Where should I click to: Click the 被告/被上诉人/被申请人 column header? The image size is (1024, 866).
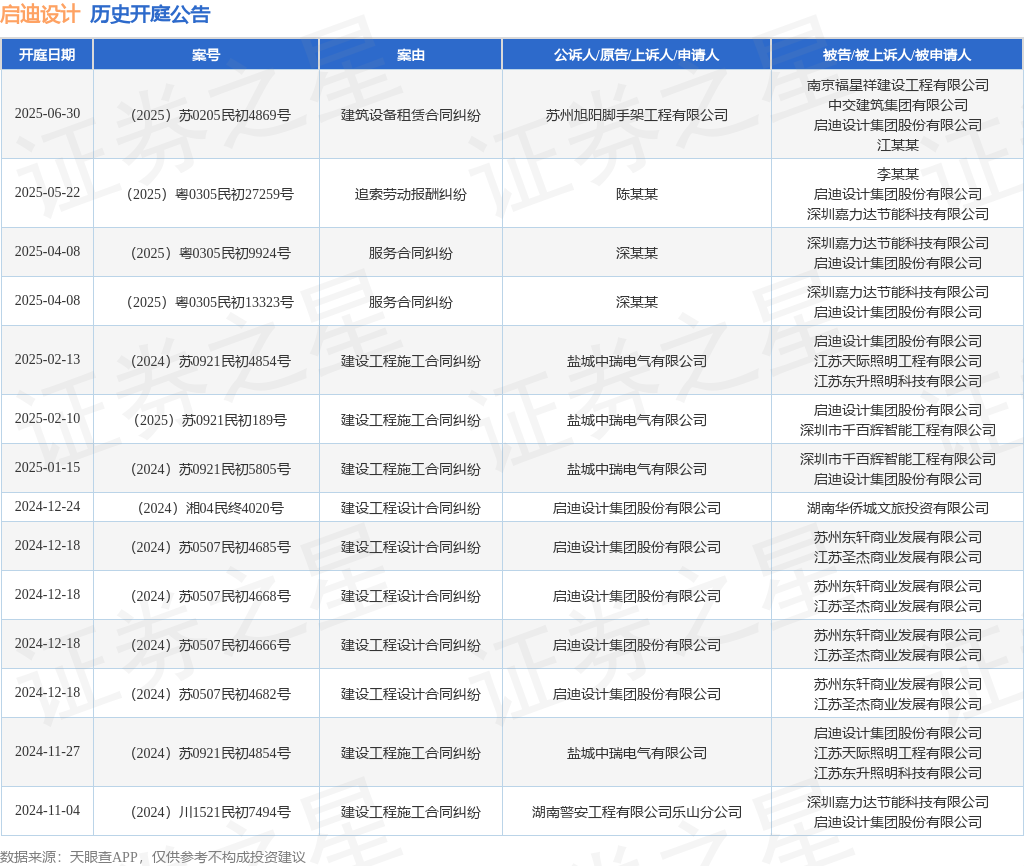click(x=897, y=55)
